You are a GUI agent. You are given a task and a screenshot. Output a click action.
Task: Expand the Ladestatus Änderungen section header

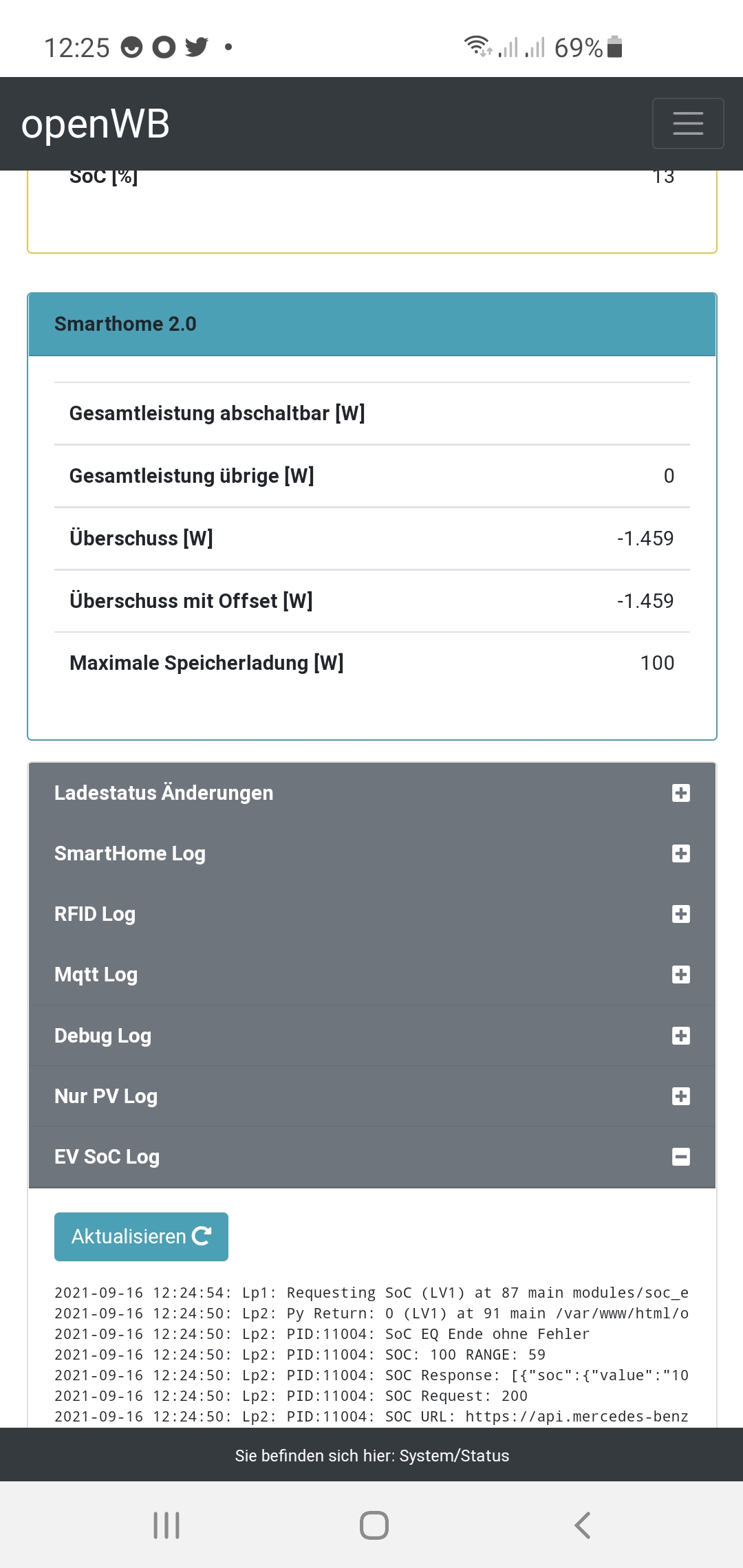(164, 793)
